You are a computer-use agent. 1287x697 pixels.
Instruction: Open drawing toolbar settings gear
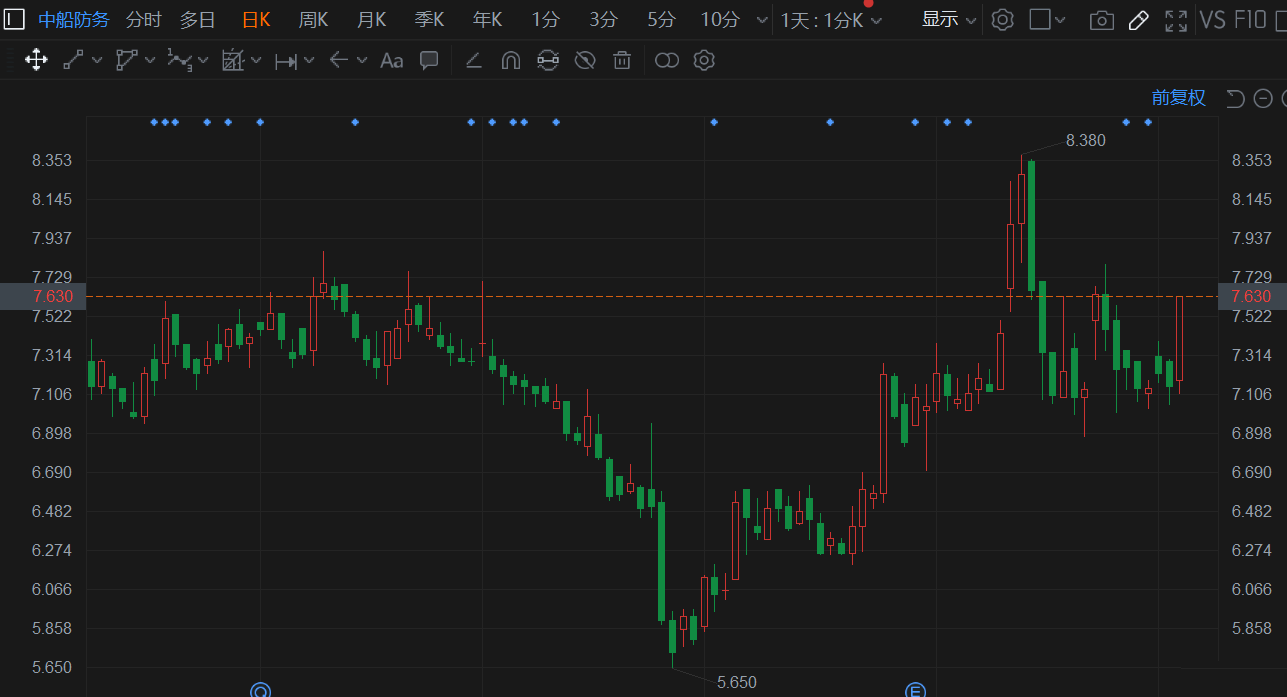pos(704,60)
